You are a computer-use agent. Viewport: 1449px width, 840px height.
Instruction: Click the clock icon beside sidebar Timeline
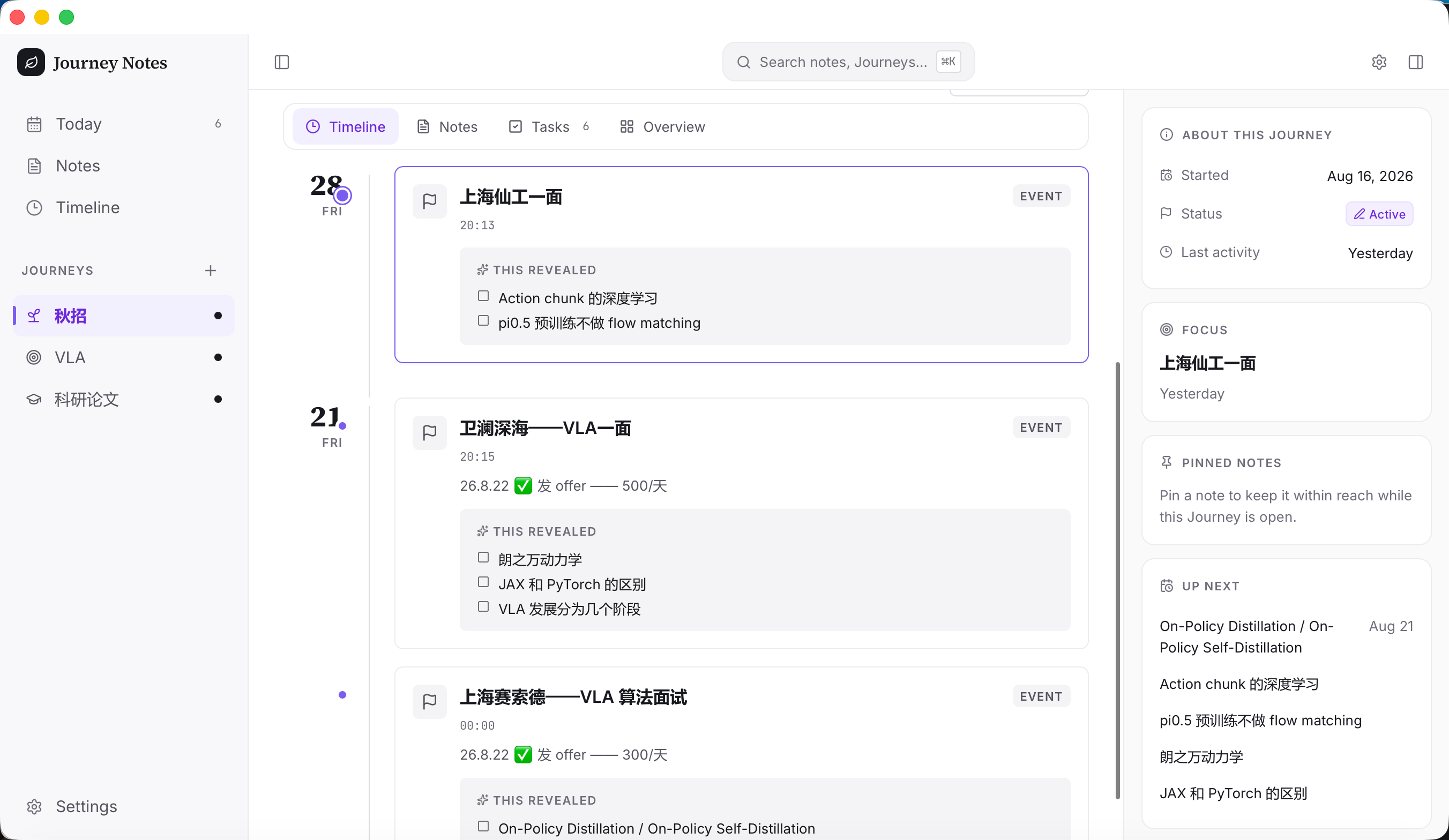[x=34, y=207]
